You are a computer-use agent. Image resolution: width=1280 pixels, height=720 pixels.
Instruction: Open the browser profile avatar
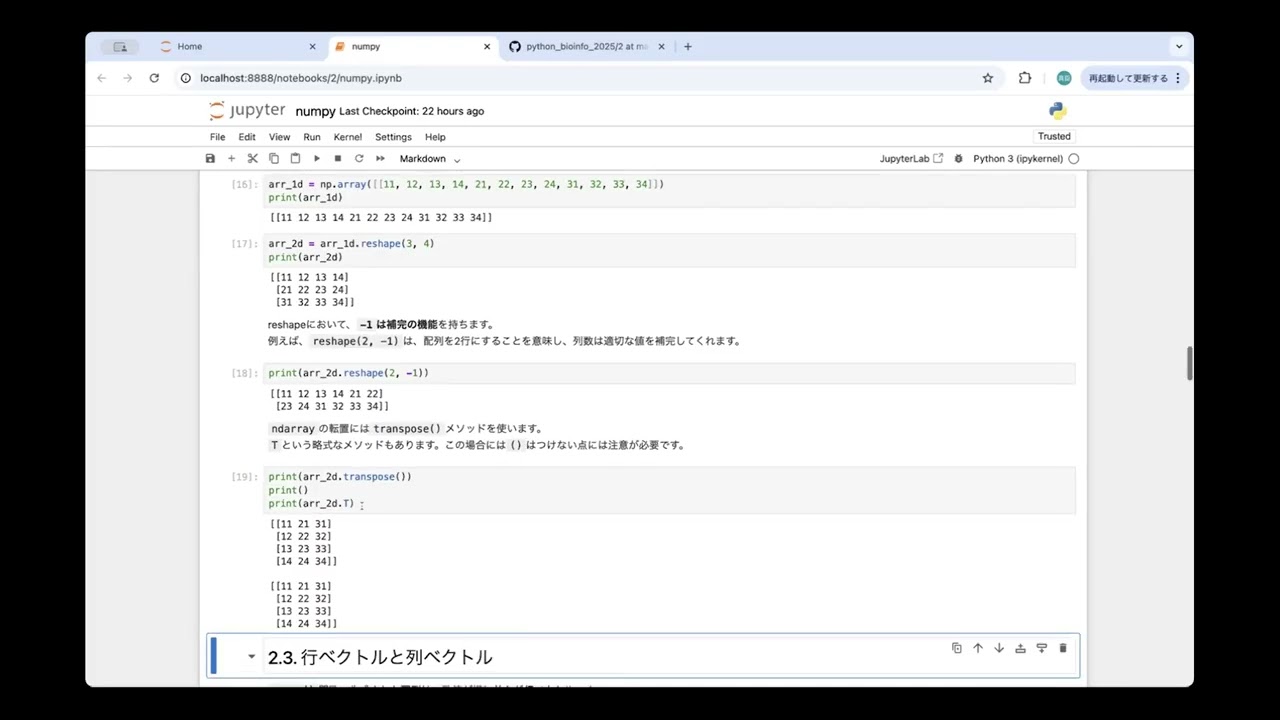point(1064,78)
